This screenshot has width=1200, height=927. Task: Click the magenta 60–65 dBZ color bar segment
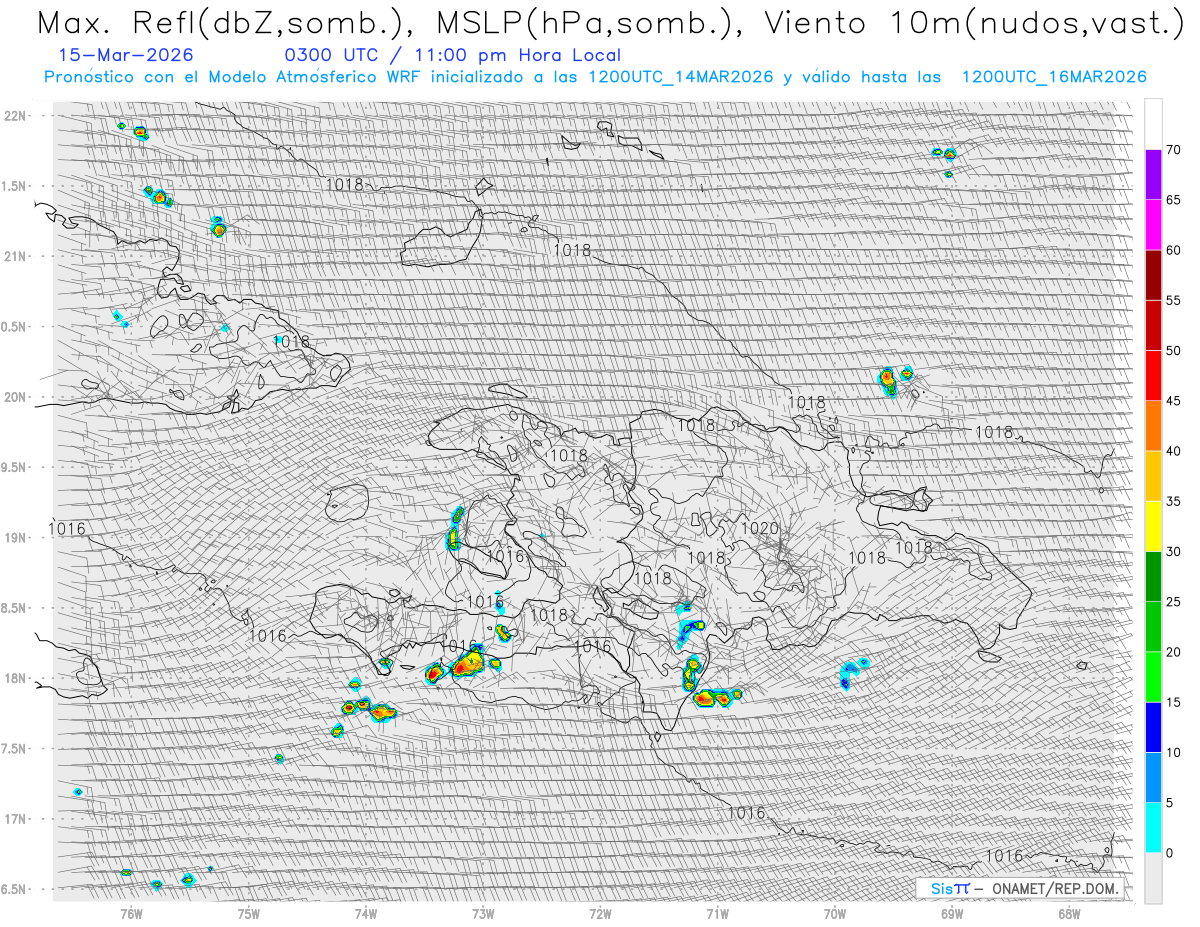(x=1153, y=225)
